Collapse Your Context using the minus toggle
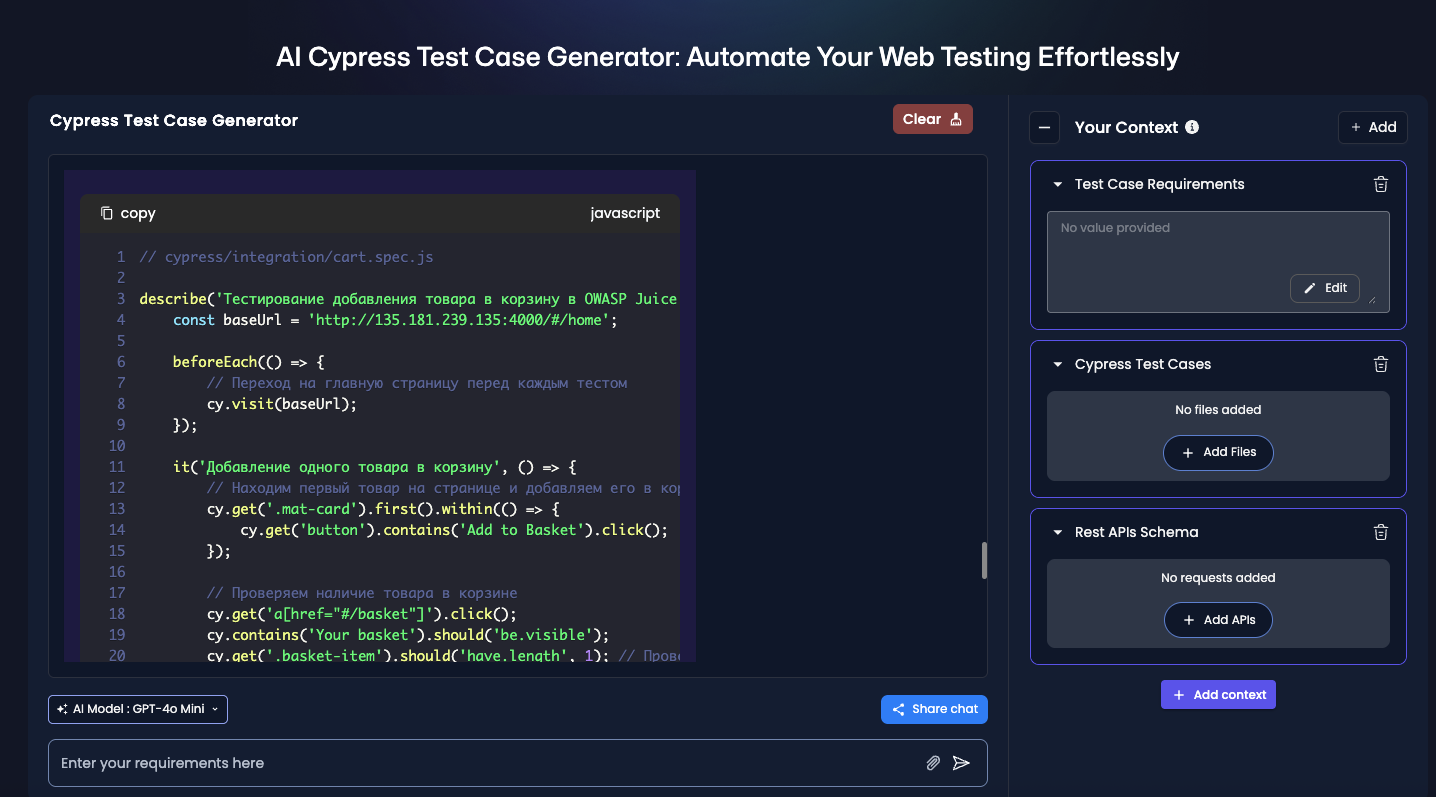The height and width of the screenshot is (797, 1436). (x=1044, y=127)
